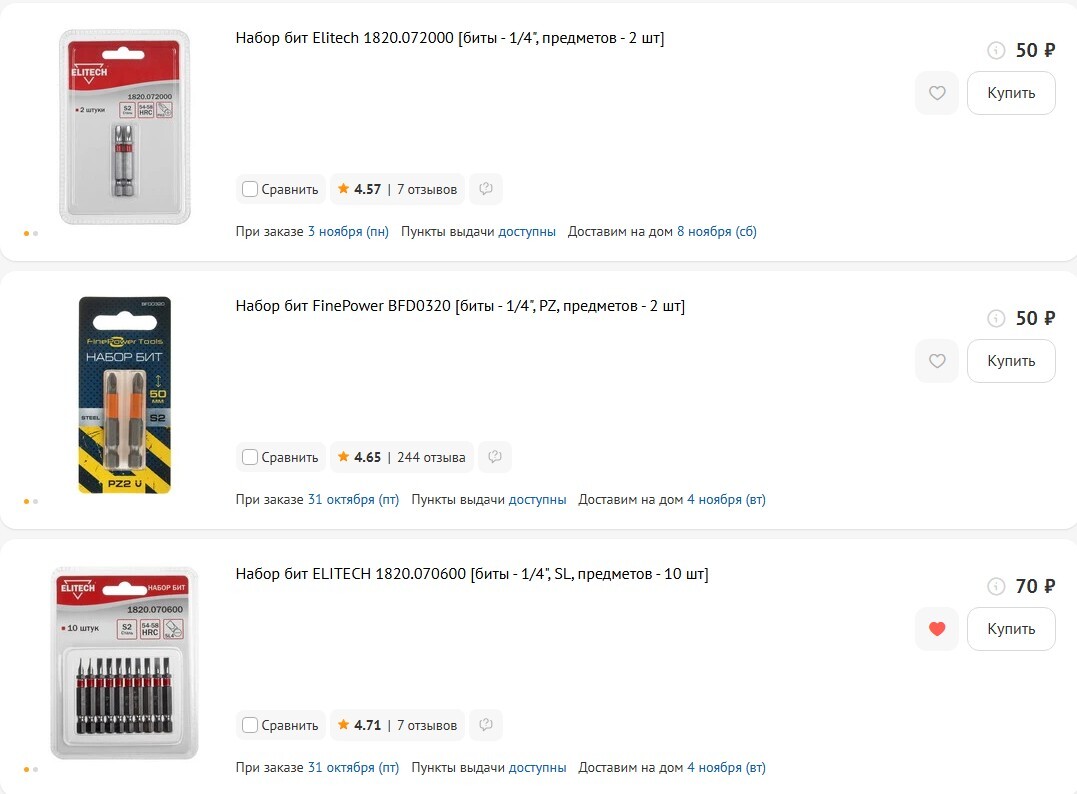Remove ELITECH 1820.070600 from favorites
The height and width of the screenshot is (794, 1077).
[x=936, y=629]
